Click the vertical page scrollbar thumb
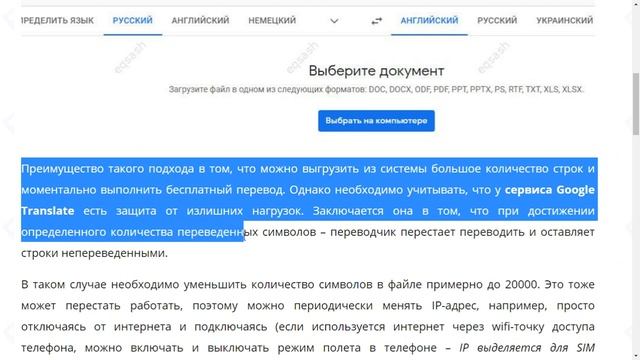The image size is (640, 360). tap(636, 104)
